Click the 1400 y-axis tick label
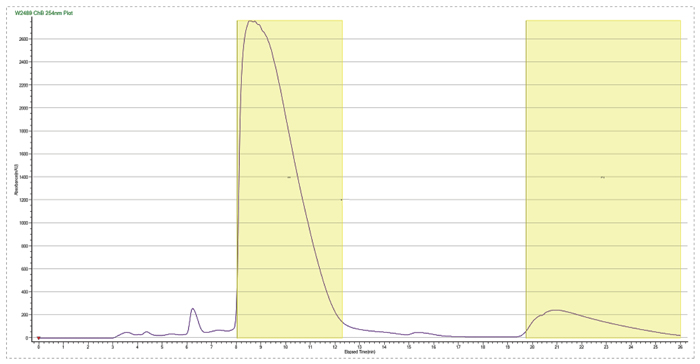This screenshot has width=700, height=364. coord(23,177)
